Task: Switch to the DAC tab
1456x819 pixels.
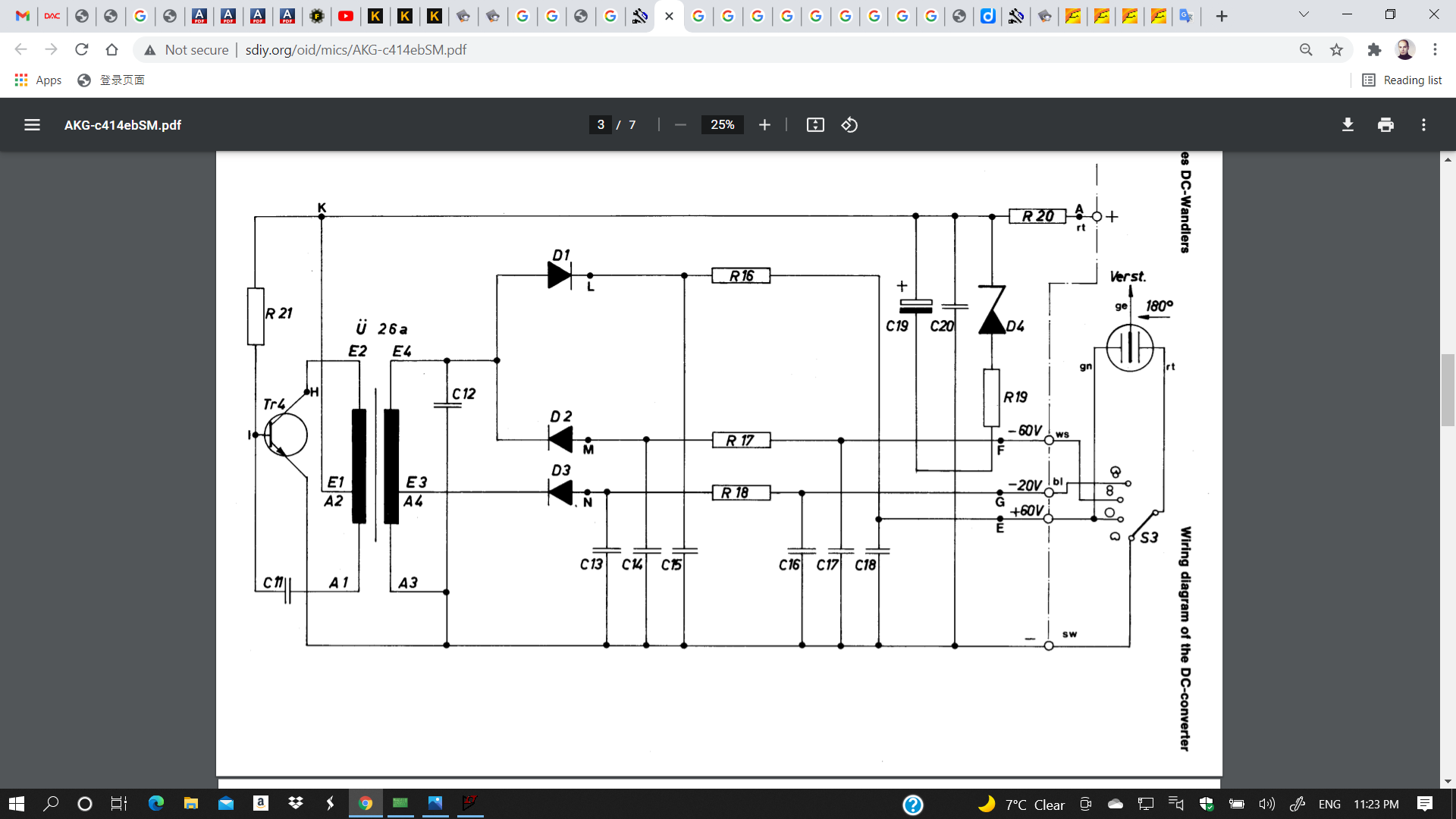Action: click(52, 16)
